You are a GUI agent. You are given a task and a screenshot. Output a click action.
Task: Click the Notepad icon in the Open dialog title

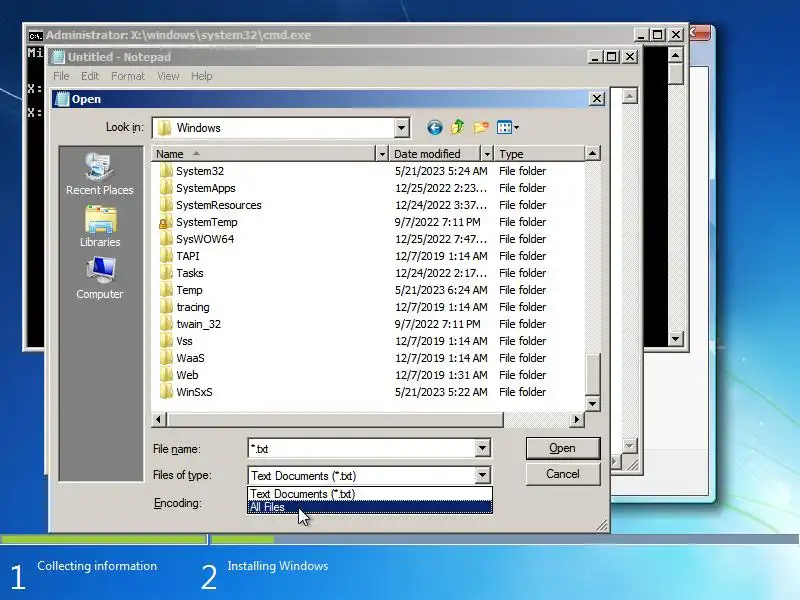pyautogui.click(x=62, y=99)
